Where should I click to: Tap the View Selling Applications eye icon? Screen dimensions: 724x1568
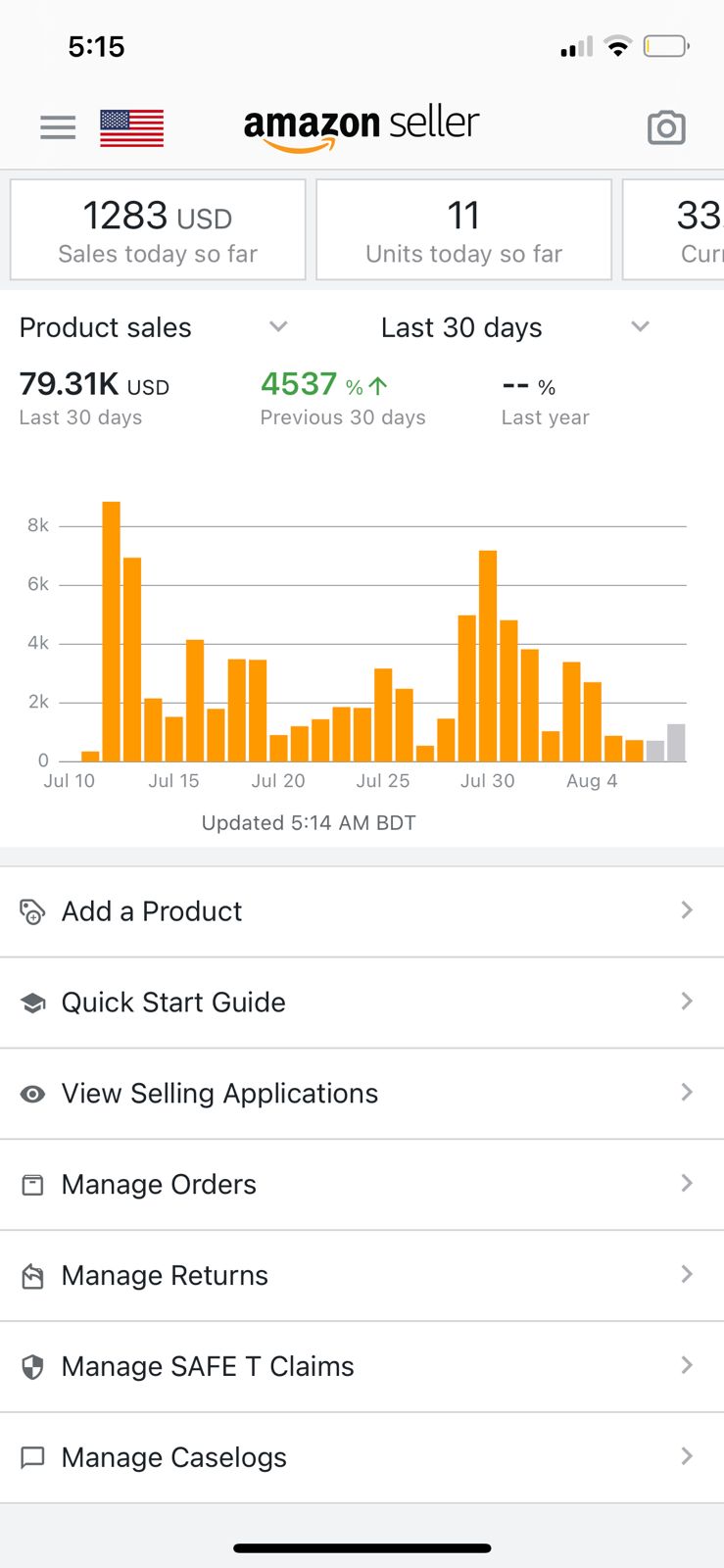point(32,1094)
